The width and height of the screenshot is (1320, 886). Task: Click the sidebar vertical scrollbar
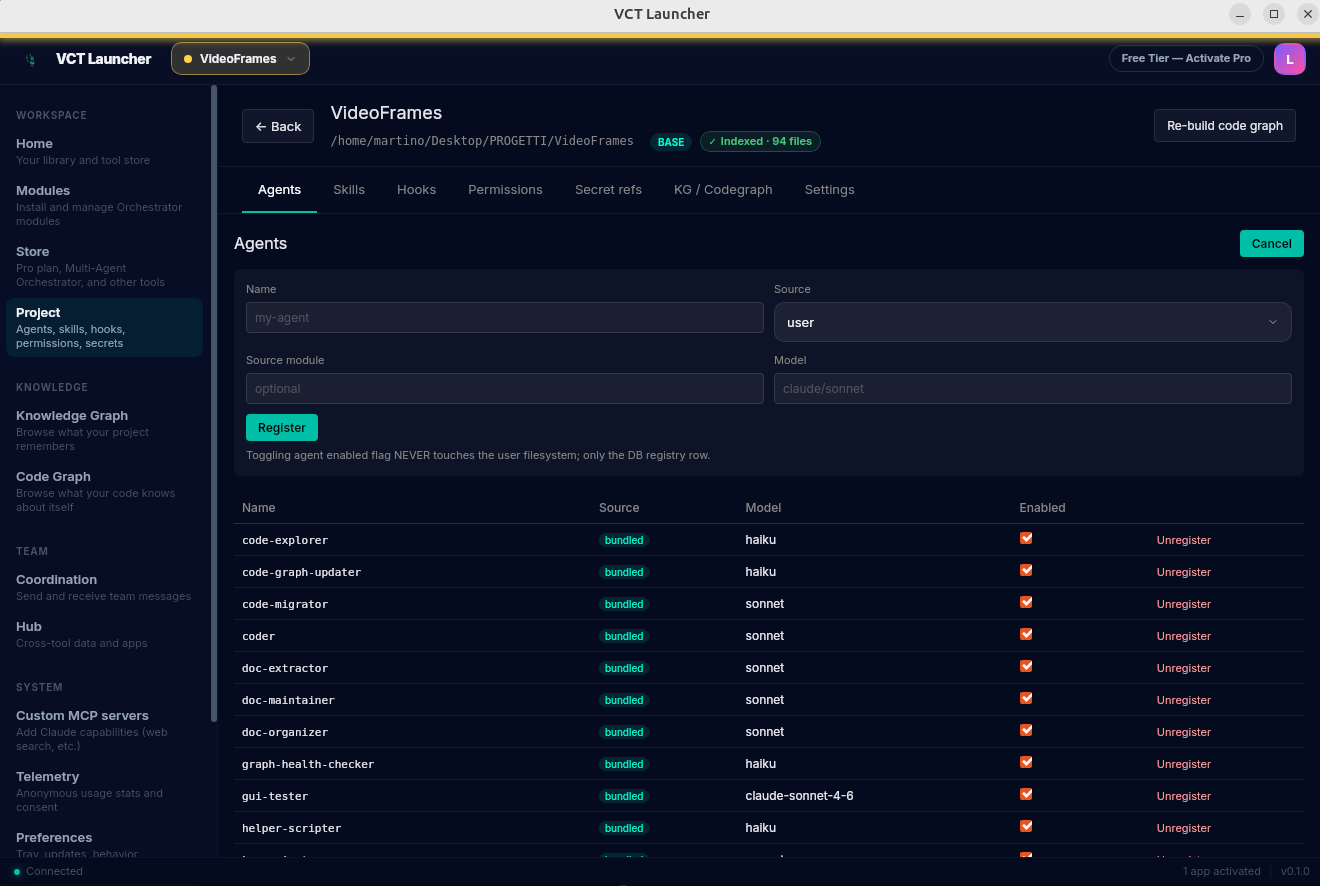[x=214, y=403]
